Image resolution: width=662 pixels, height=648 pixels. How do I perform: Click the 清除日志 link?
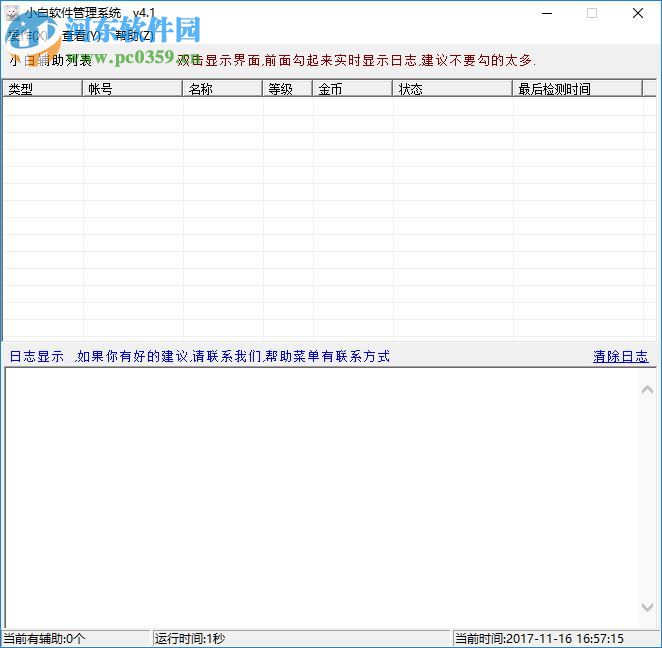pyautogui.click(x=620, y=356)
